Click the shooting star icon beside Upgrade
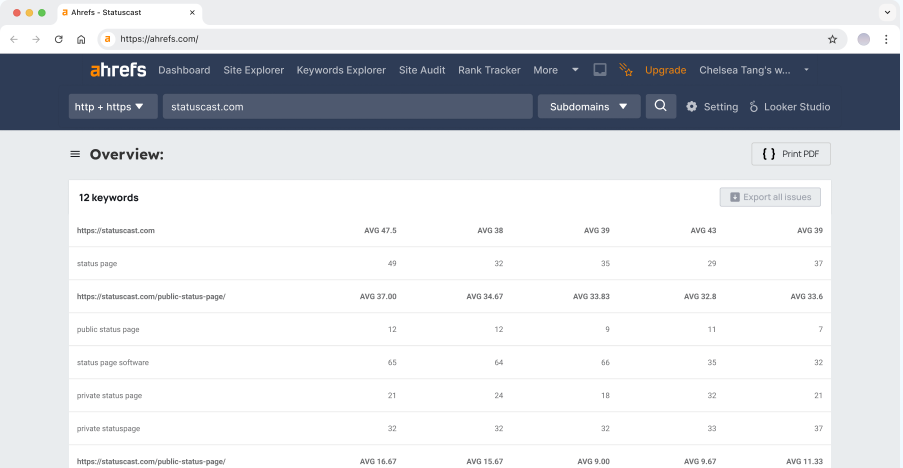 [625, 70]
